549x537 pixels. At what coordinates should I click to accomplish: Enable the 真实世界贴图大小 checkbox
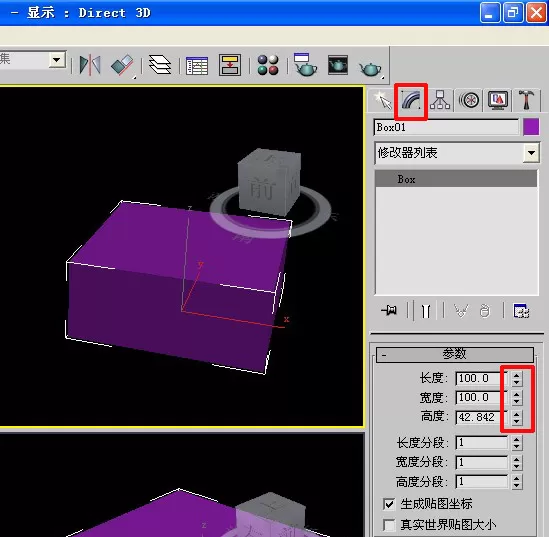pyautogui.click(x=389, y=525)
